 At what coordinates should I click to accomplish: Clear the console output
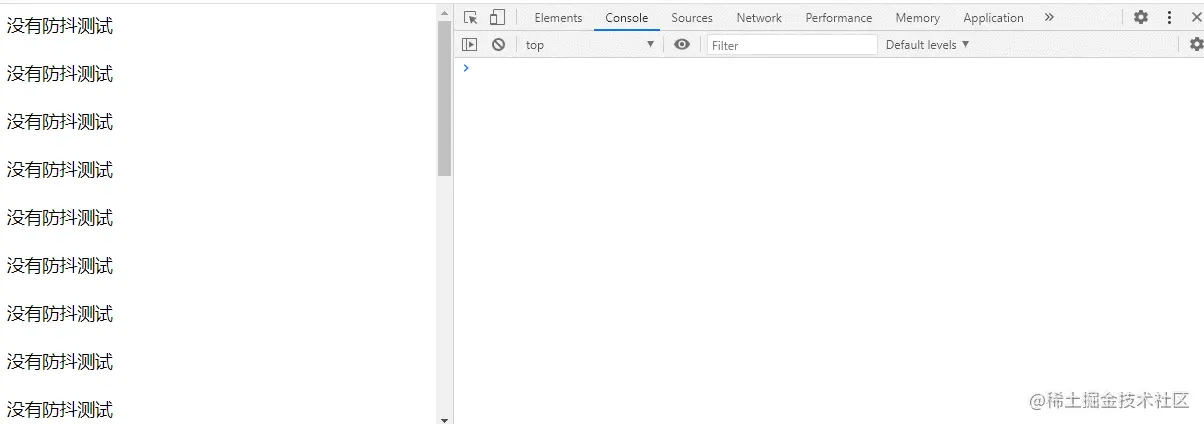pyautogui.click(x=498, y=44)
